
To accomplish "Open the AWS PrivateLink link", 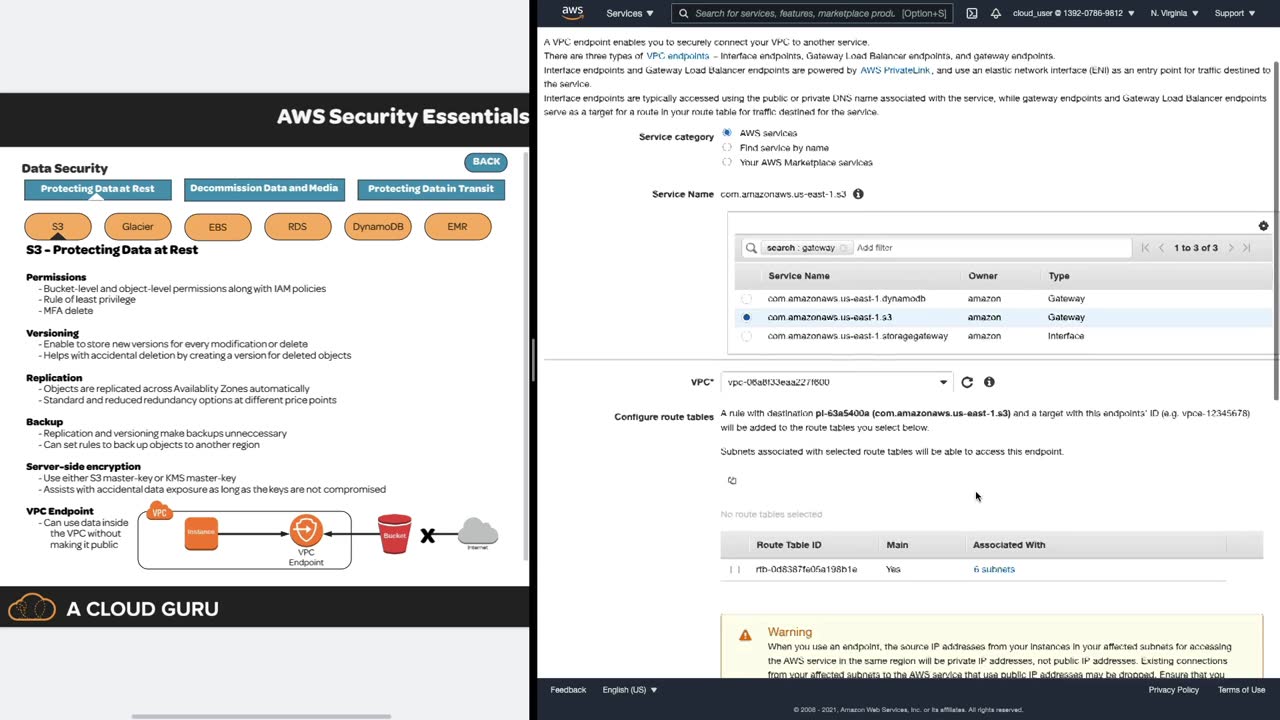I will point(895,70).
